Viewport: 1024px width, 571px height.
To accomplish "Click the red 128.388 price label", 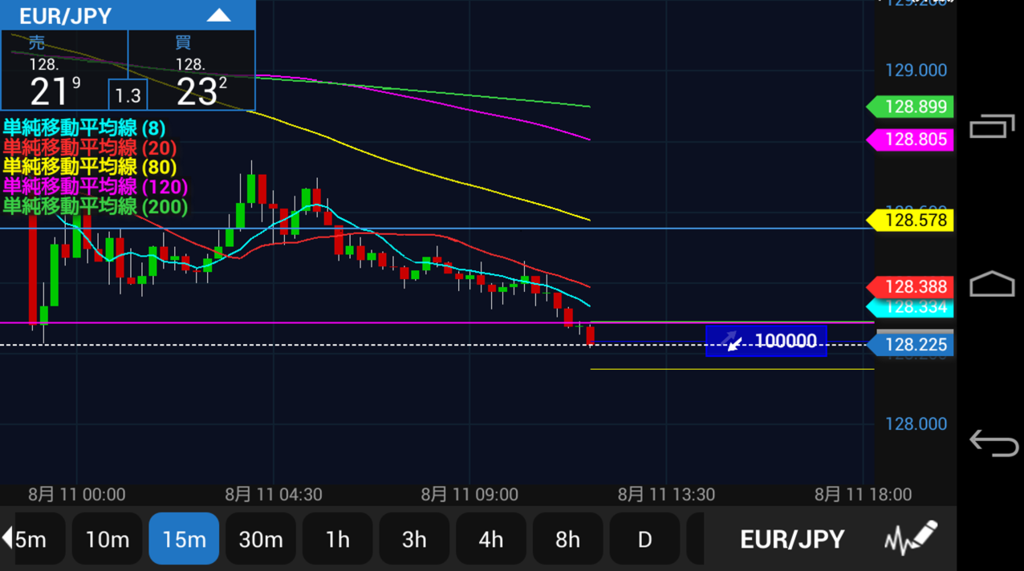I will click(x=910, y=286).
